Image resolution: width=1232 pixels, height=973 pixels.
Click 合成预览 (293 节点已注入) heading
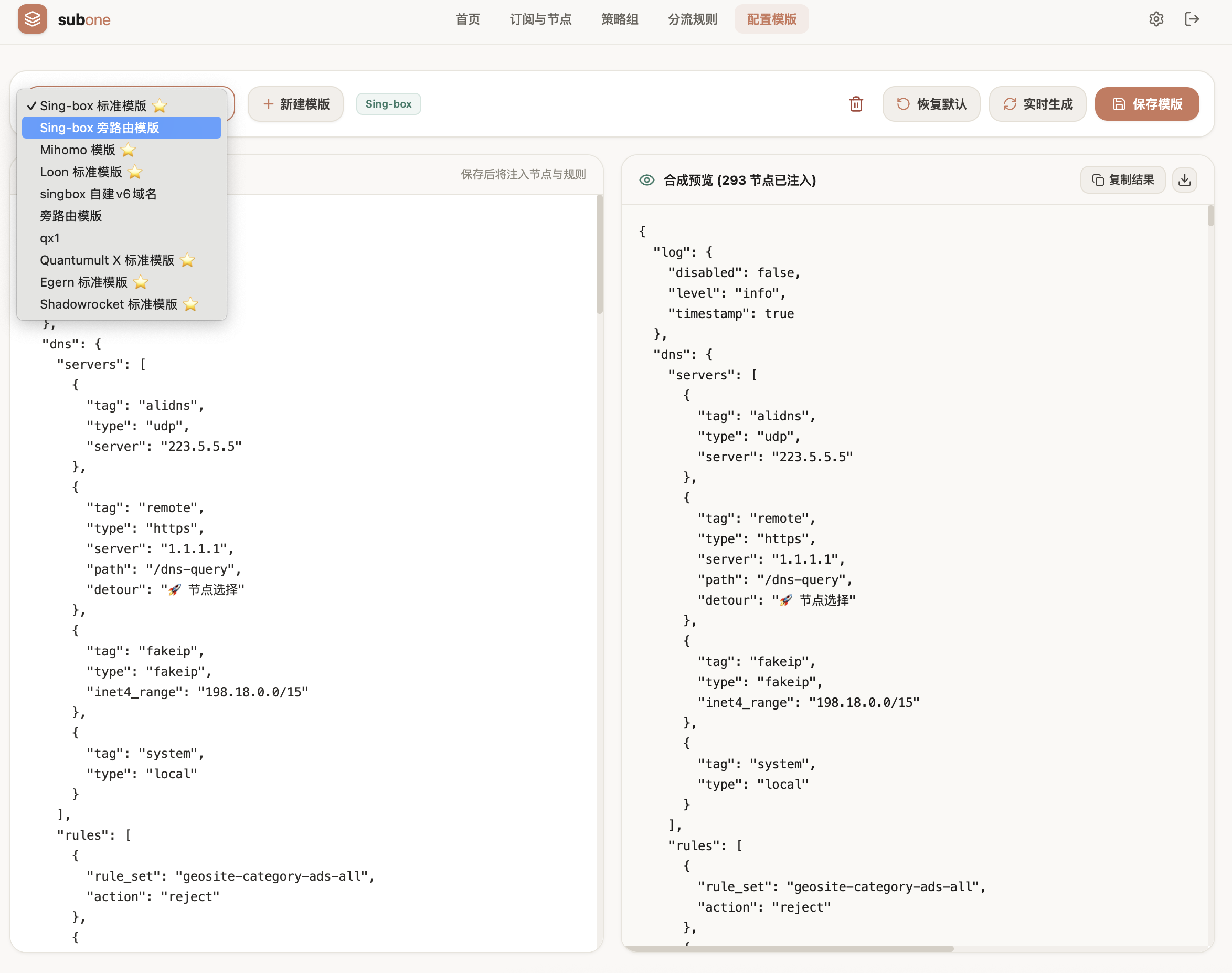point(740,180)
